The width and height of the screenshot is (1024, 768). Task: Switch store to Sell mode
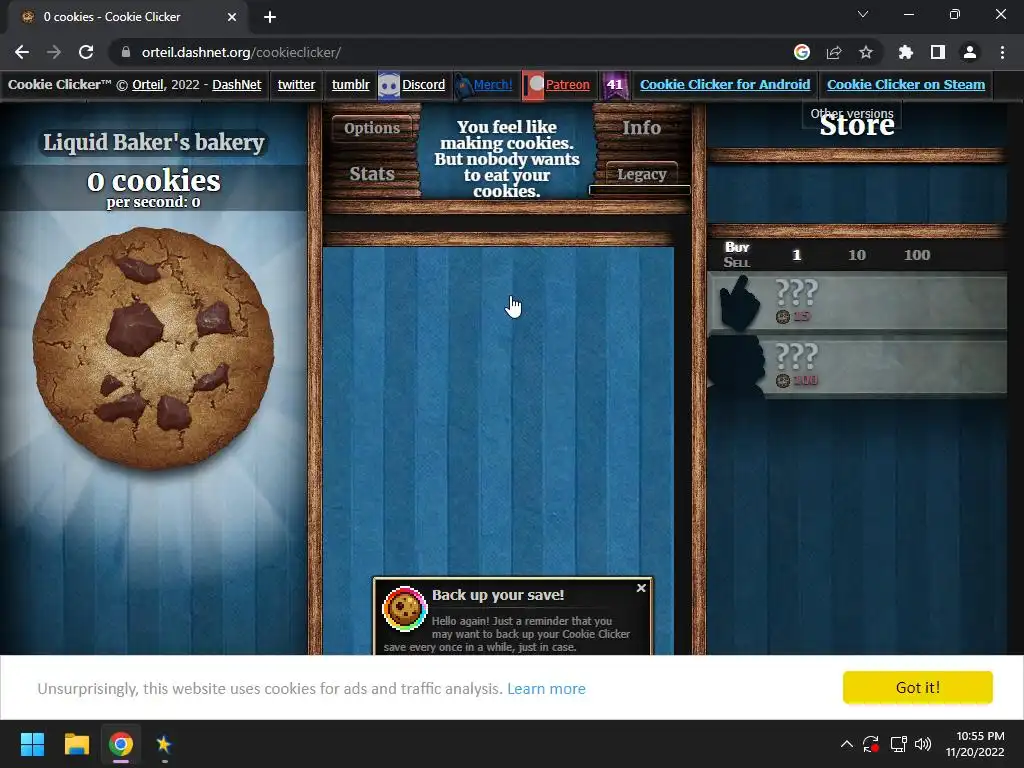point(736,262)
